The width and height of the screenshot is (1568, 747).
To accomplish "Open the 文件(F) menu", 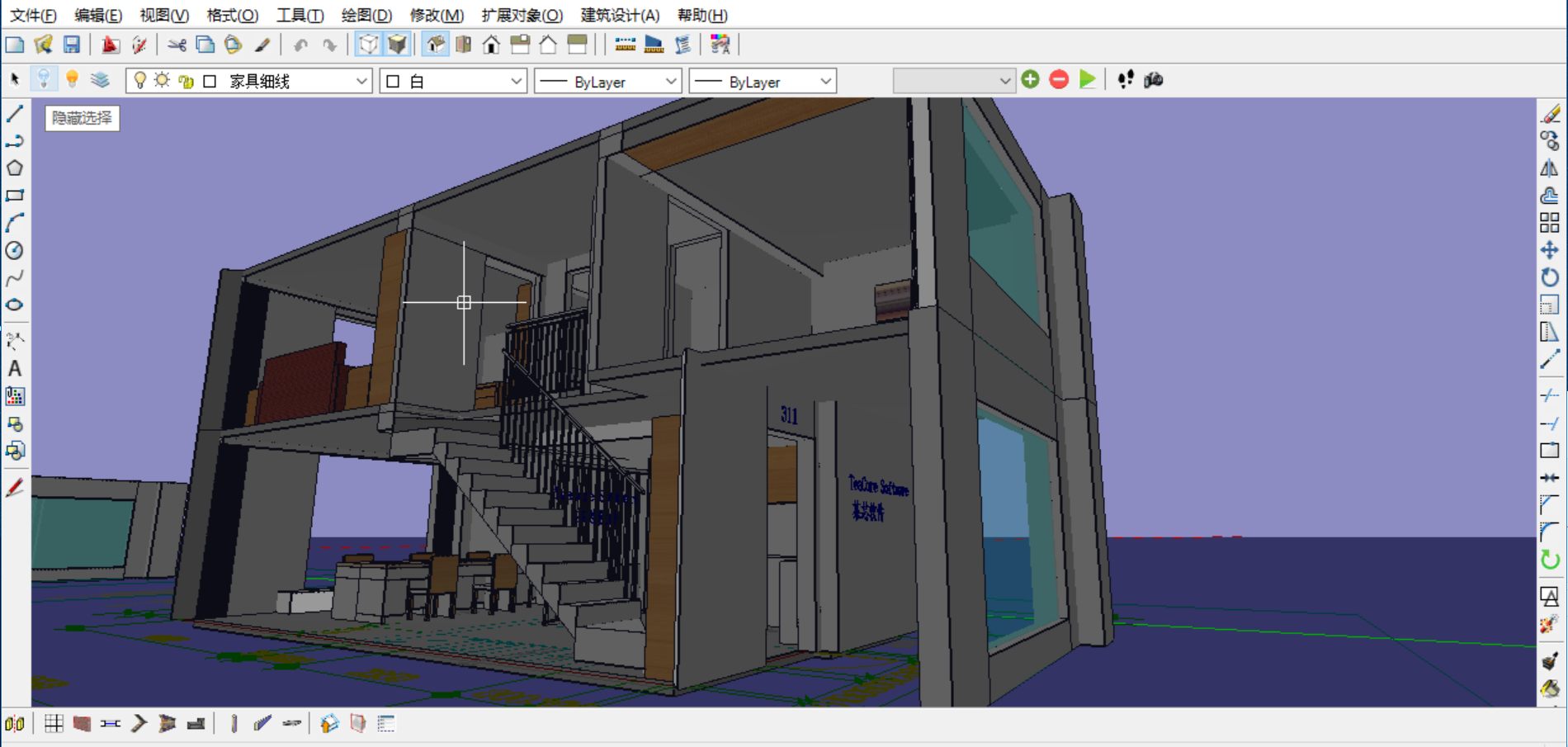I will point(33,15).
